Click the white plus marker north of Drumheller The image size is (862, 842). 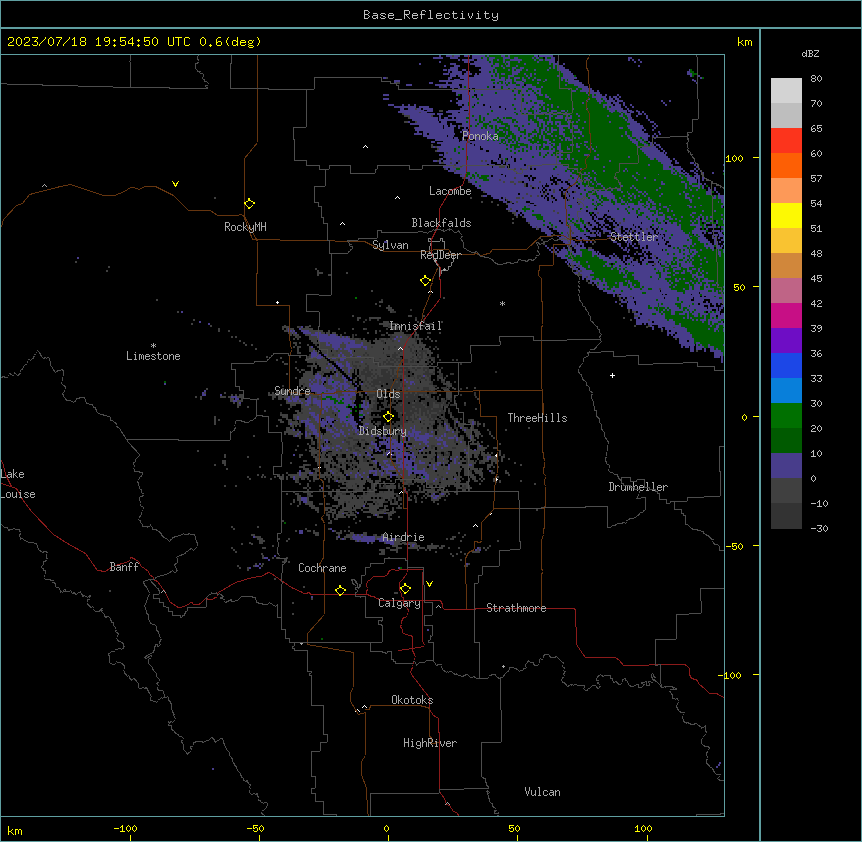(x=612, y=375)
